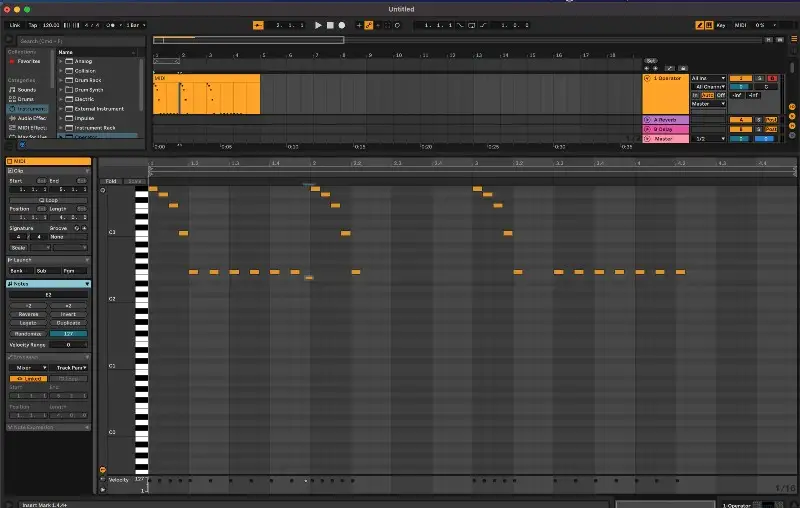Toggle Draw Mode pencil icon
800x508 pixels.
coord(699,25)
